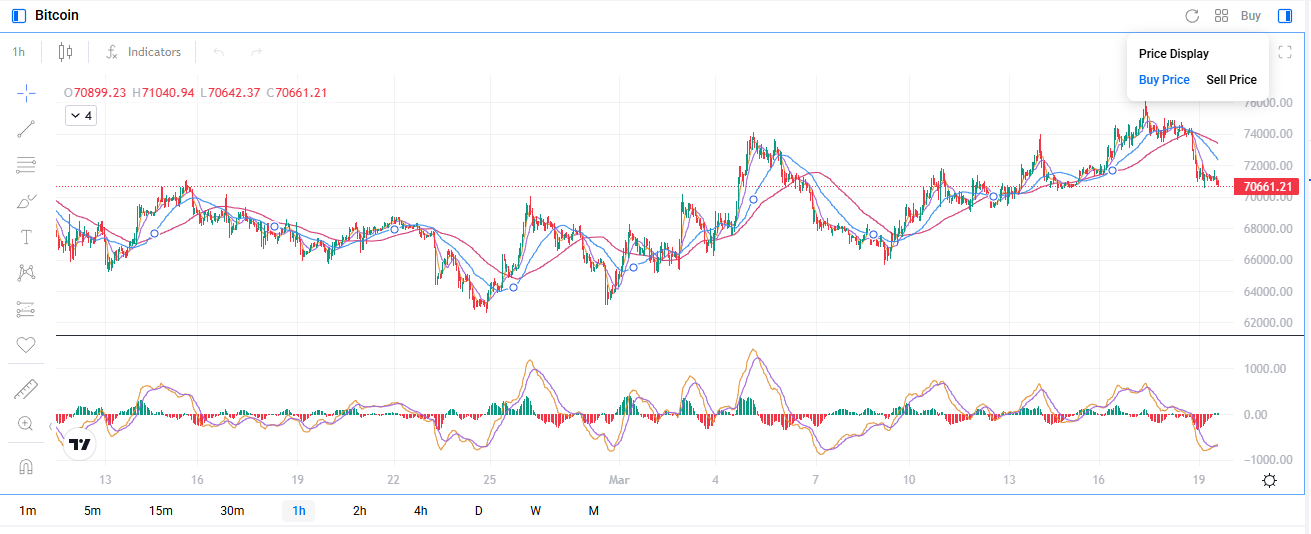This screenshot has height=534, width=1311.
Task: Switch to the 4h timeframe tab
Action: click(x=421, y=511)
